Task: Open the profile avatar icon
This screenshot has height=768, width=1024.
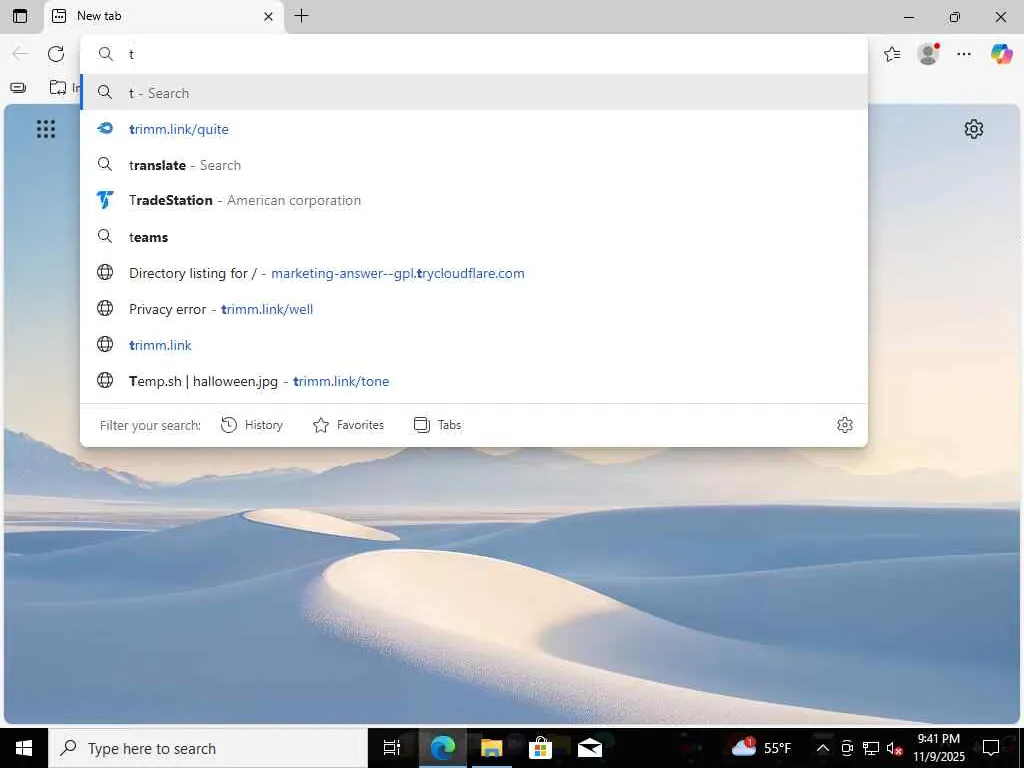Action: [x=928, y=54]
